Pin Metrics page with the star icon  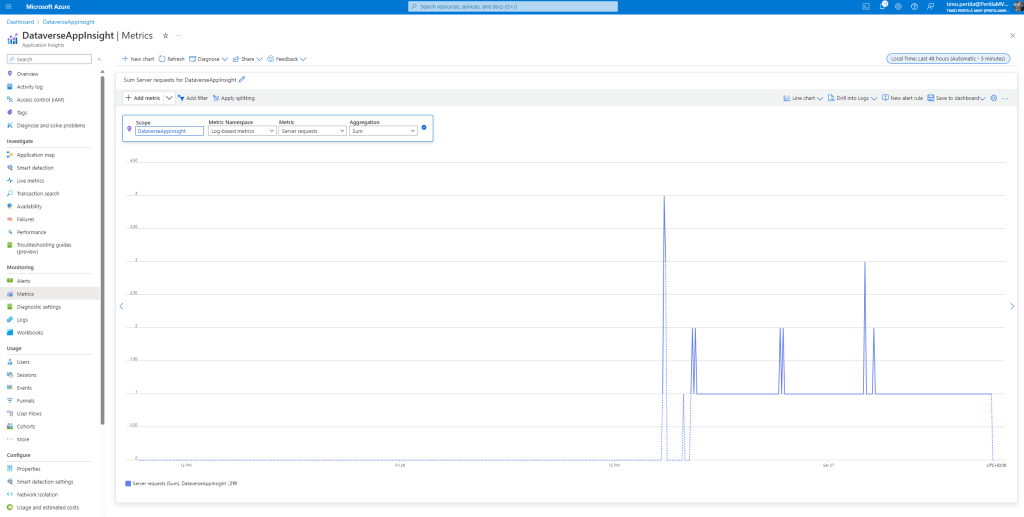tap(166, 35)
